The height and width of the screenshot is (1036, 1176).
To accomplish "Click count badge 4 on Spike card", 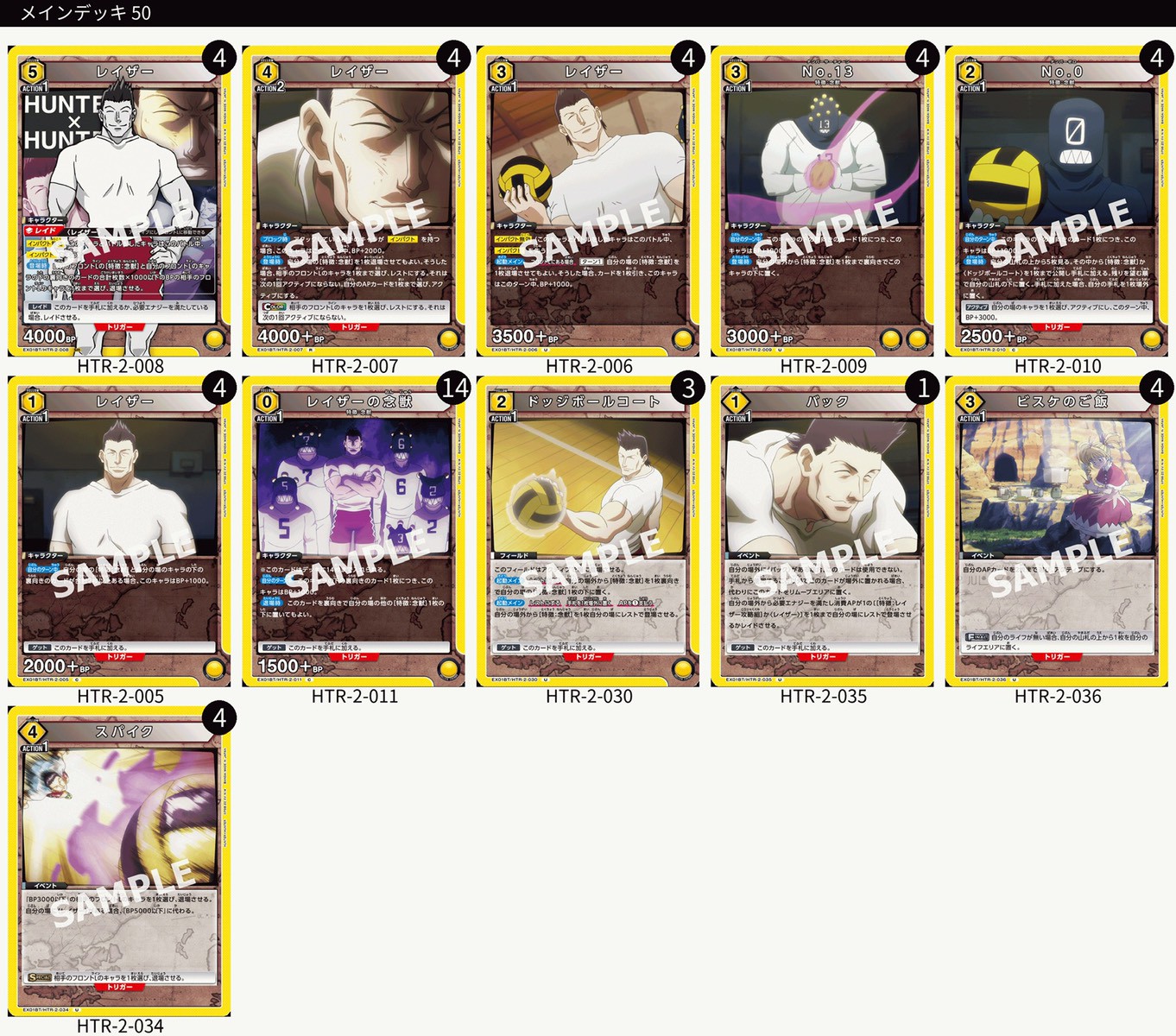I will click(219, 718).
